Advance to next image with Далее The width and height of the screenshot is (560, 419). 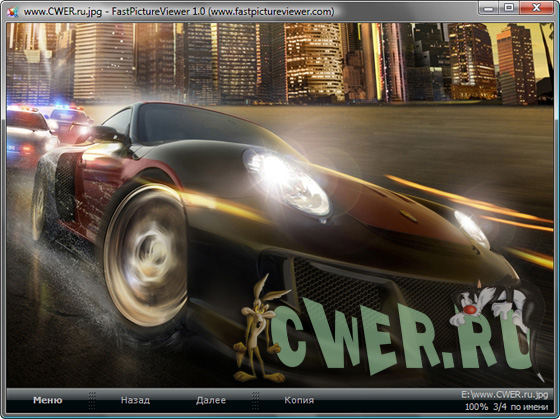(x=211, y=400)
